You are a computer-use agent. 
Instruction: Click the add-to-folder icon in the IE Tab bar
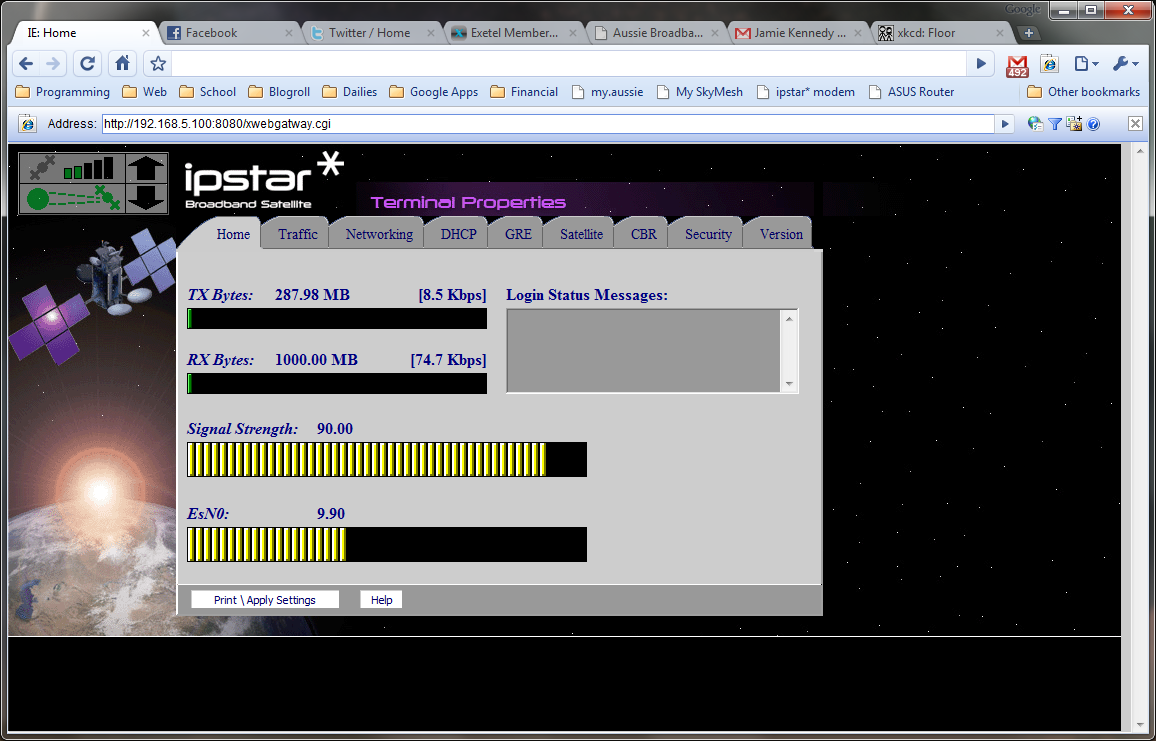click(x=1074, y=124)
